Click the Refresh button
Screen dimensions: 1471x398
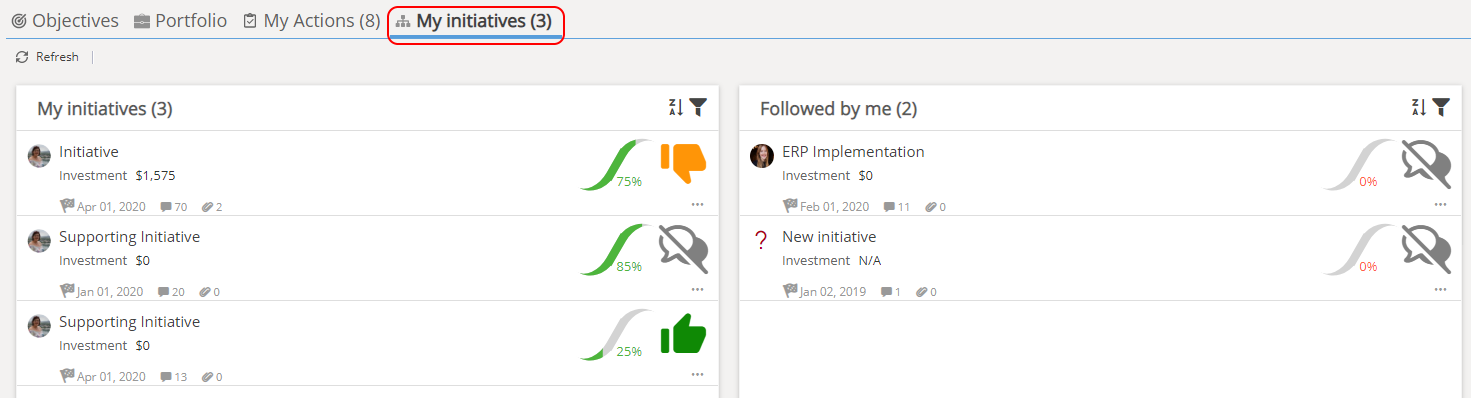(x=47, y=57)
